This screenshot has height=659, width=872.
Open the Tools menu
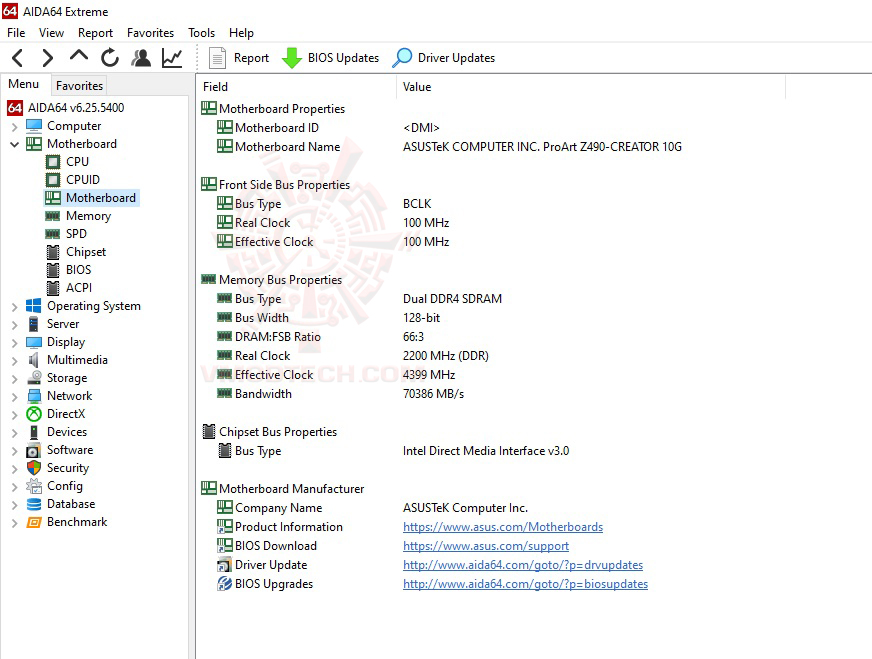click(201, 33)
